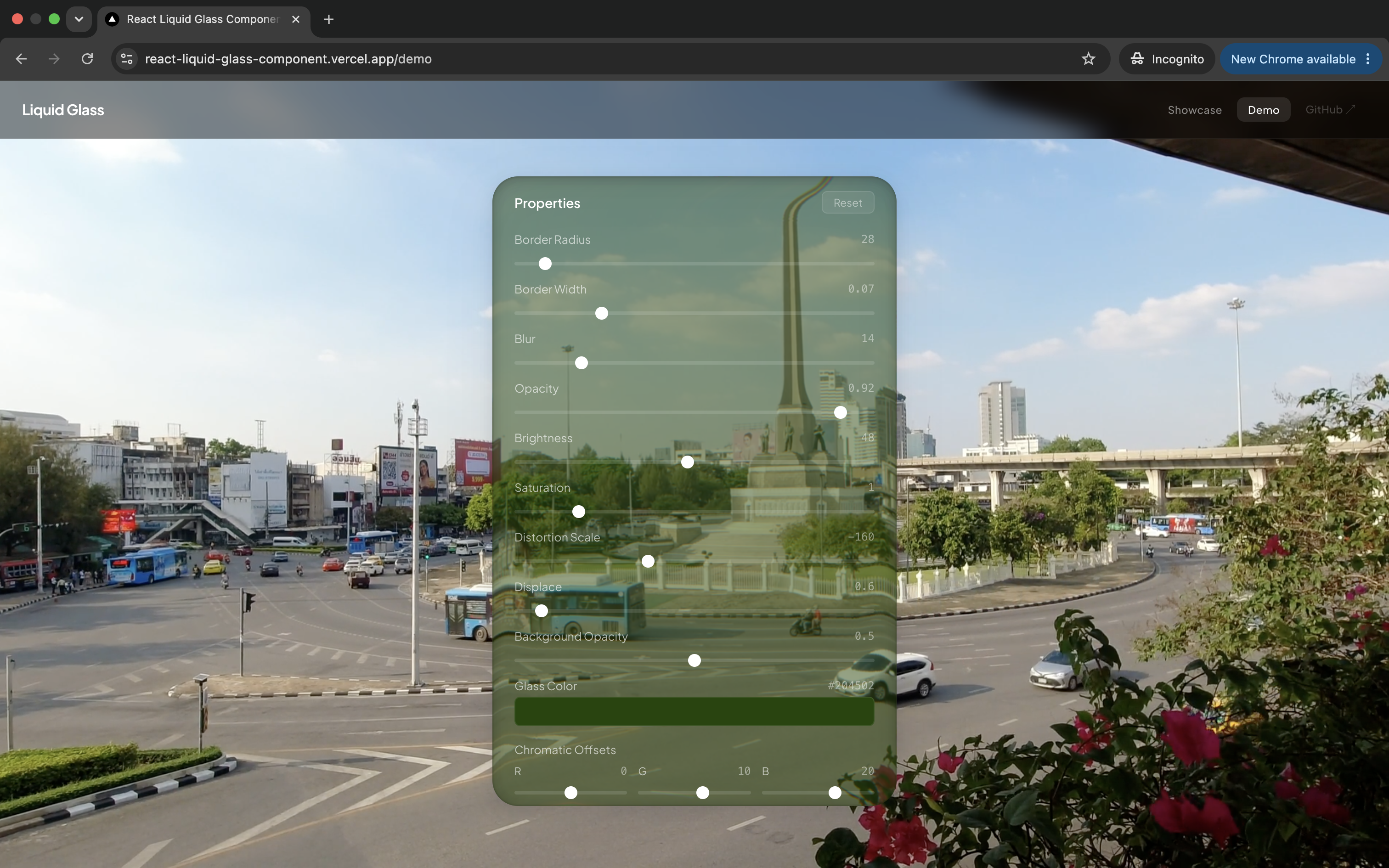Click the Saturation slider handle
The width and height of the screenshot is (1389, 868).
point(579,512)
